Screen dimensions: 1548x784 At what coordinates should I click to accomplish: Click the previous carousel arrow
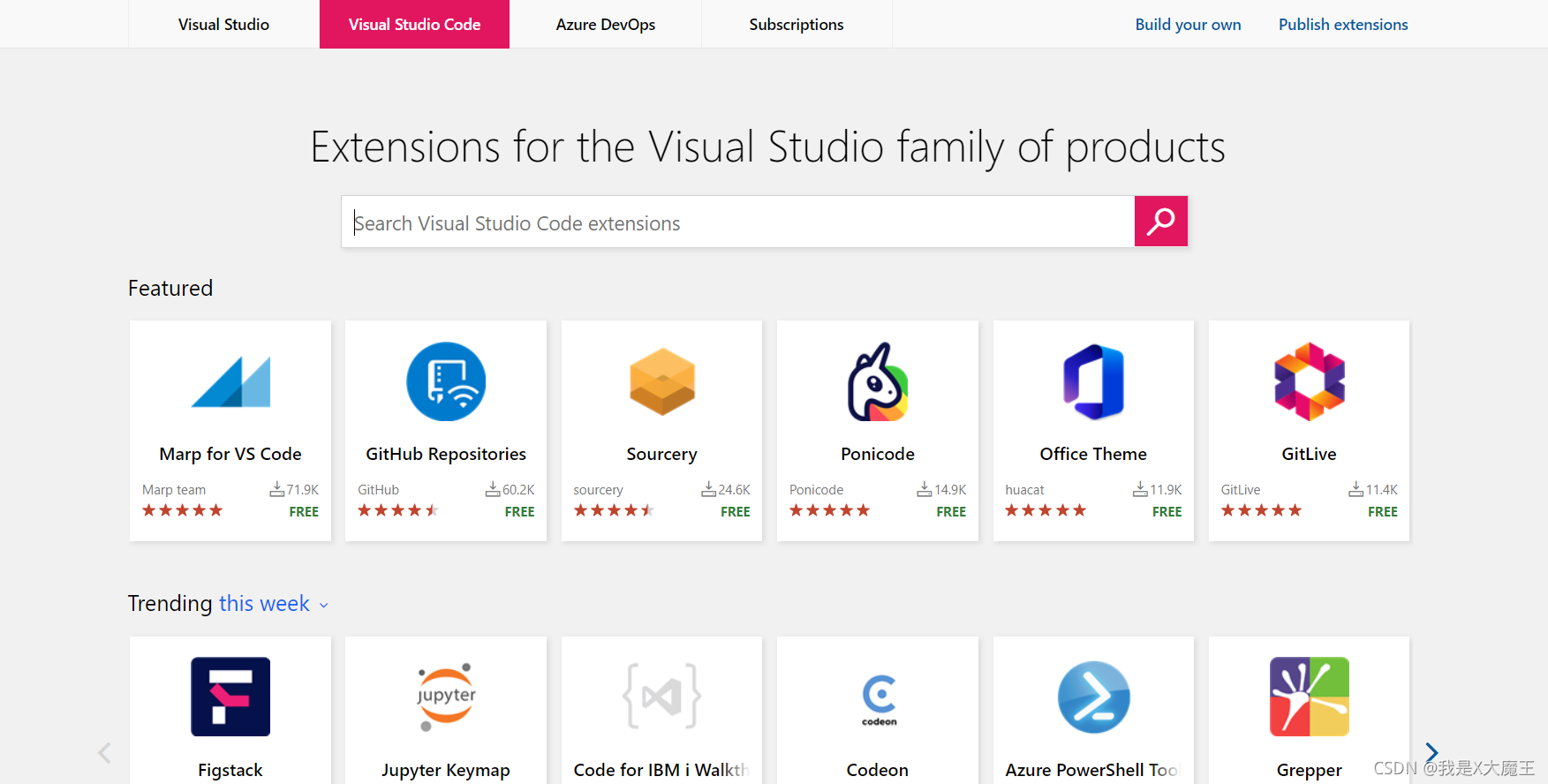[104, 752]
